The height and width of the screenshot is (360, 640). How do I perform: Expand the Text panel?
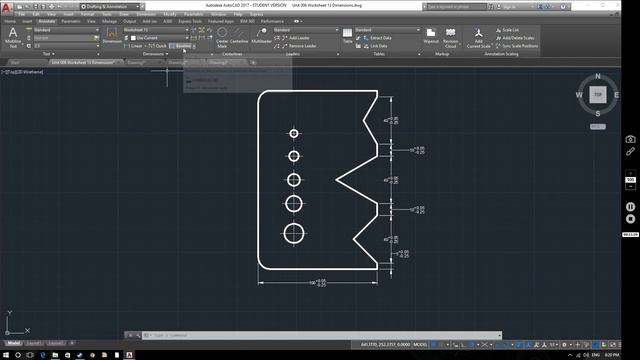[49, 54]
